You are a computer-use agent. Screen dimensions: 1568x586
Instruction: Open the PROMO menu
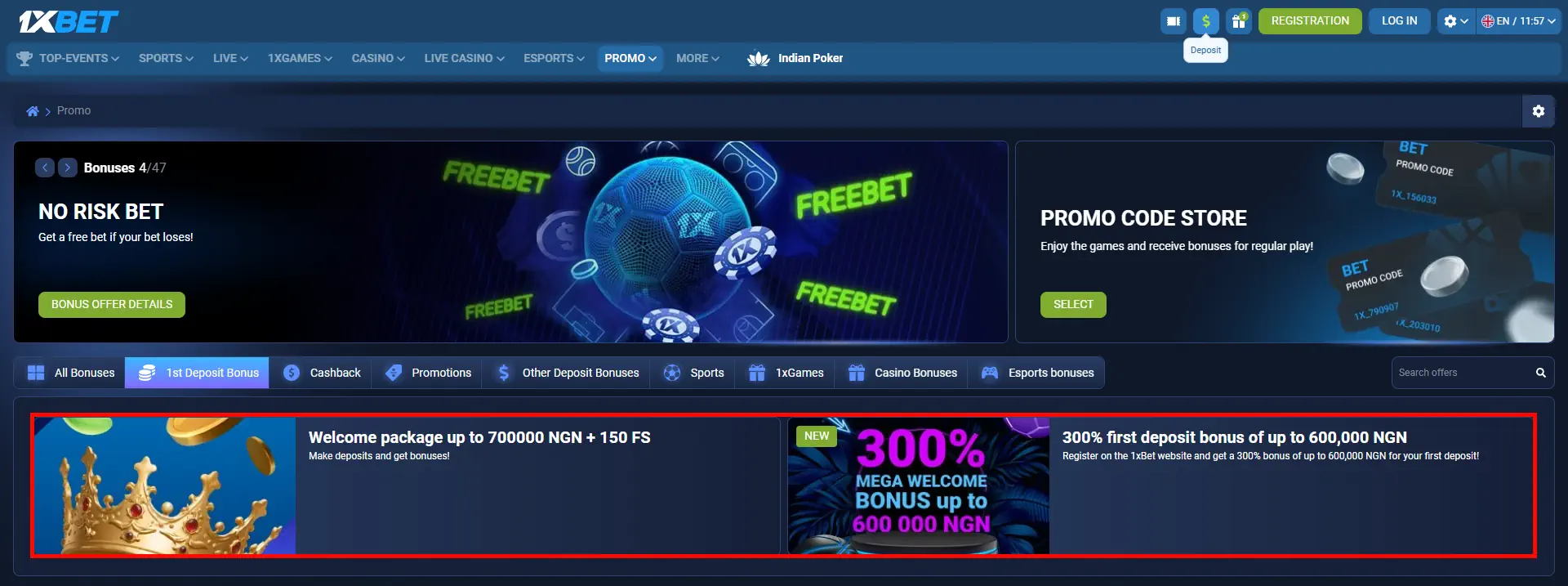coord(630,58)
